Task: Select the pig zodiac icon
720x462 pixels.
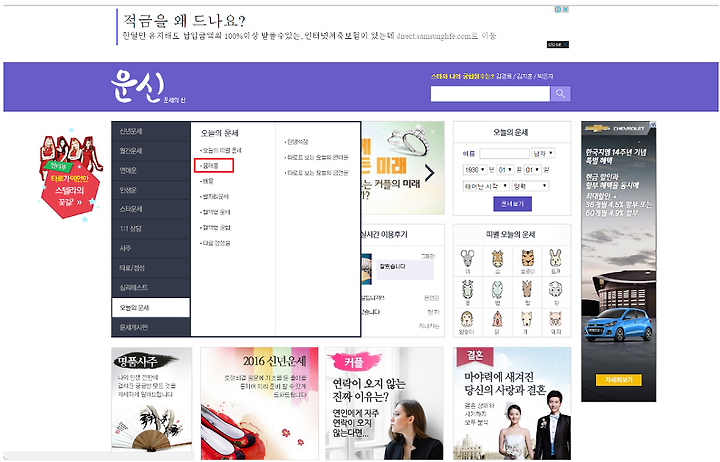Action: (x=556, y=319)
